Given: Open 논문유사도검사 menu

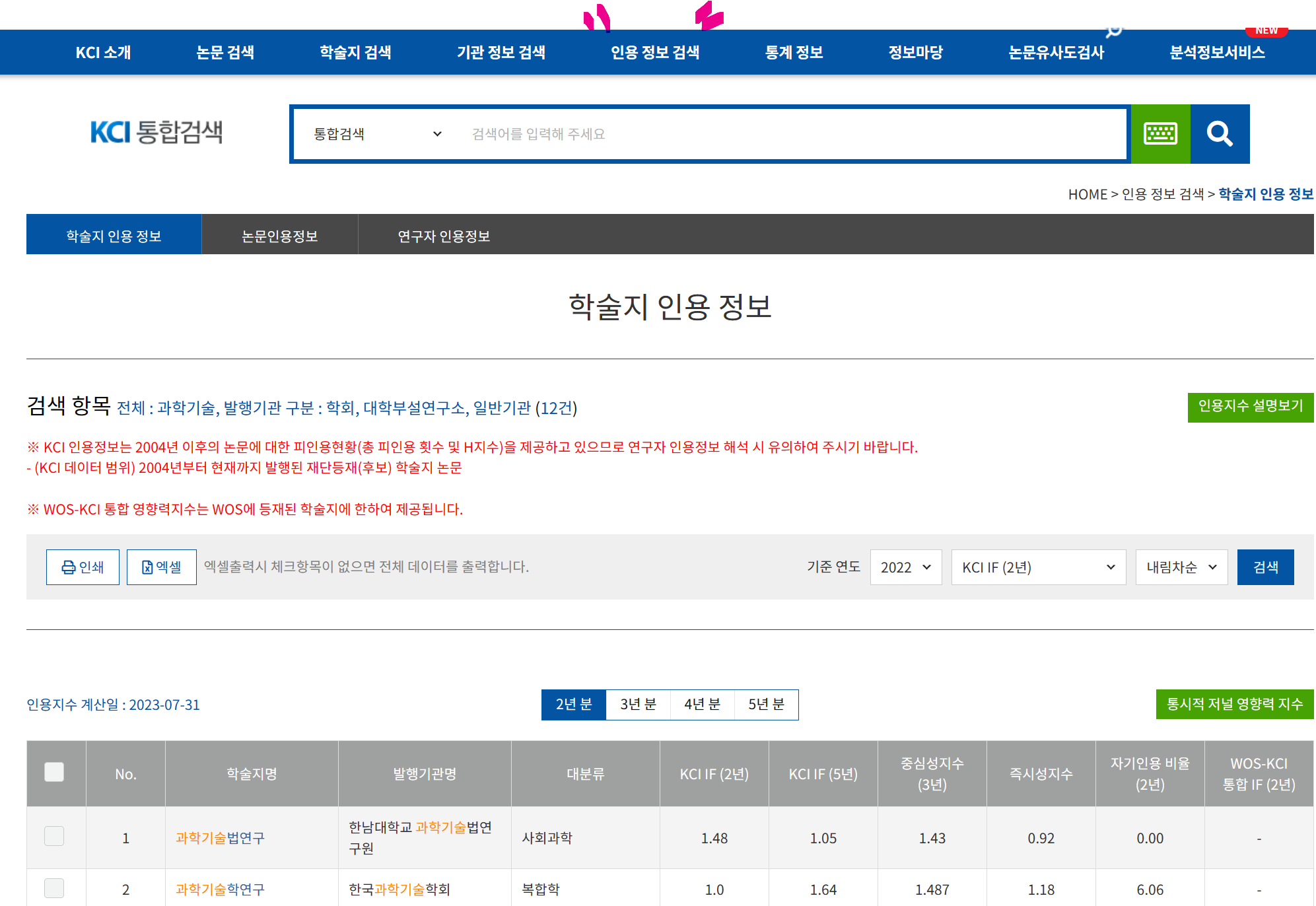Looking at the screenshot, I should coord(1056,52).
